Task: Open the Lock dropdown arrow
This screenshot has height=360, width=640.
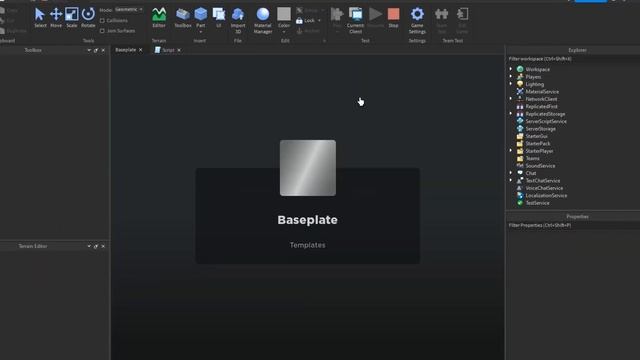Action: point(319,20)
